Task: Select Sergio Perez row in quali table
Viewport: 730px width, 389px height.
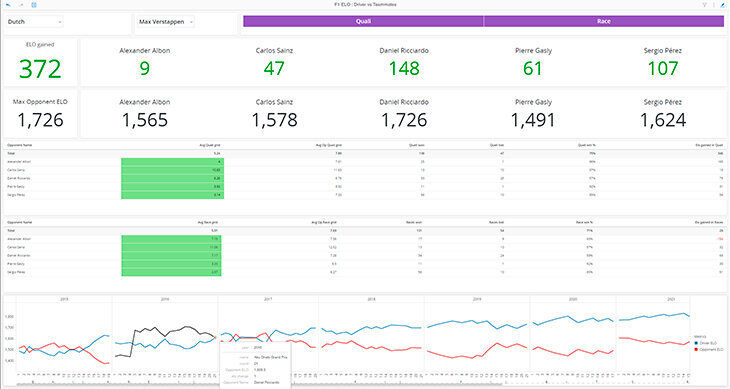Action: pos(365,195)
